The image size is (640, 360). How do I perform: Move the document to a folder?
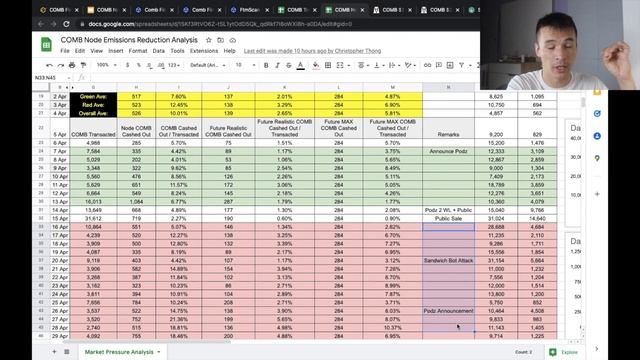[220, 40]
